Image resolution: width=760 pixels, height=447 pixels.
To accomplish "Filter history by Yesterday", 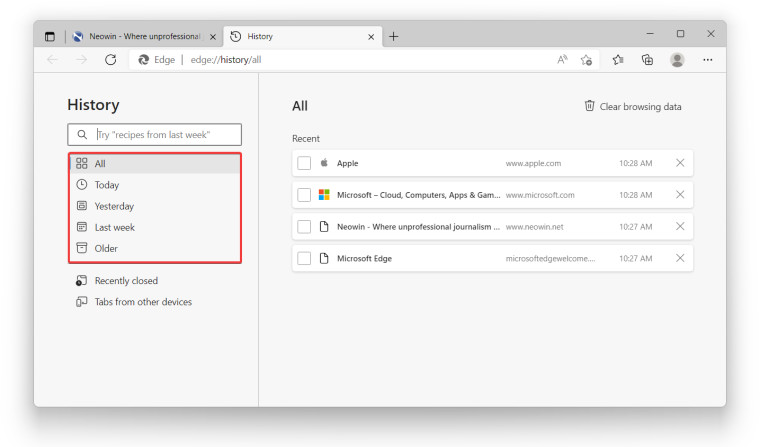I will point(155,206).
